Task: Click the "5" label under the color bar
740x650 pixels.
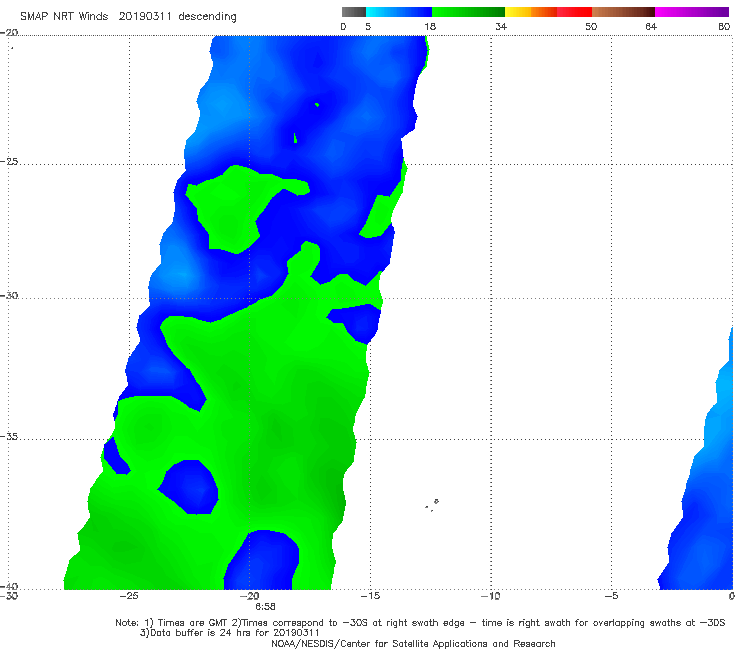Action: 368,27
